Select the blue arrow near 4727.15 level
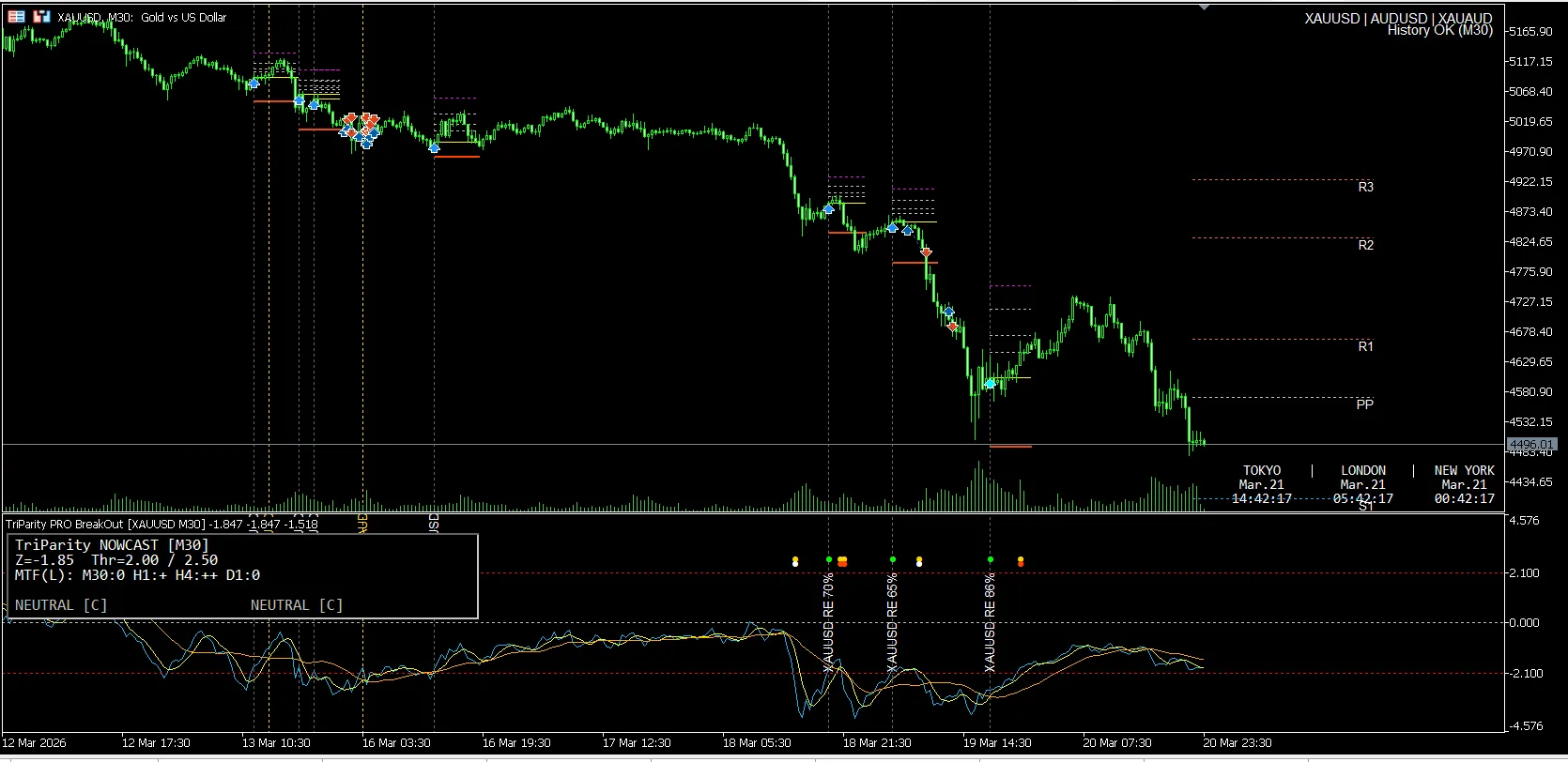This screenshot has height=762, width=1568. click(x=949, y=312)
